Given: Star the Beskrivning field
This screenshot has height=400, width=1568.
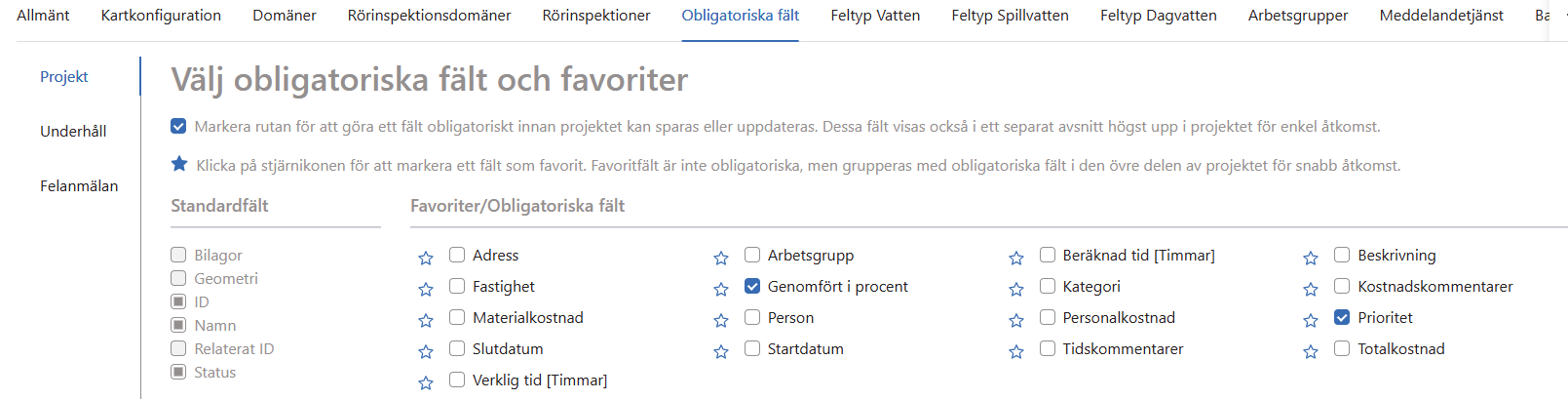Looking at the screenshot, I should point(1311,258).
